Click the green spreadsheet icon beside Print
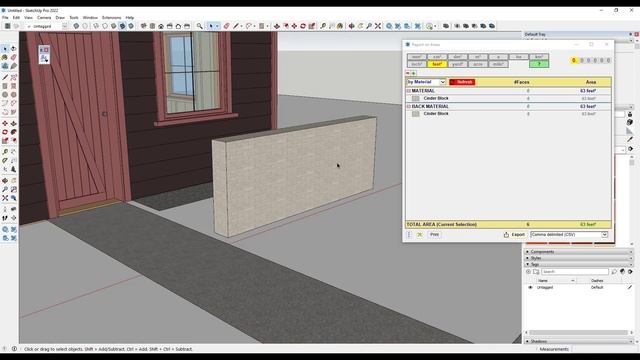Viewport: 640px width, 360px height. 420,235
